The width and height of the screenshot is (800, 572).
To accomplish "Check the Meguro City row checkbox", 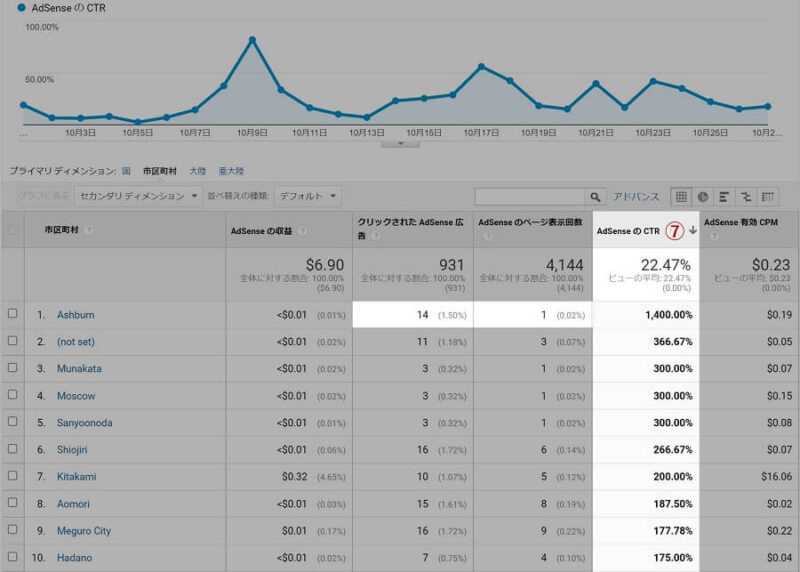I will pos(13,530).
